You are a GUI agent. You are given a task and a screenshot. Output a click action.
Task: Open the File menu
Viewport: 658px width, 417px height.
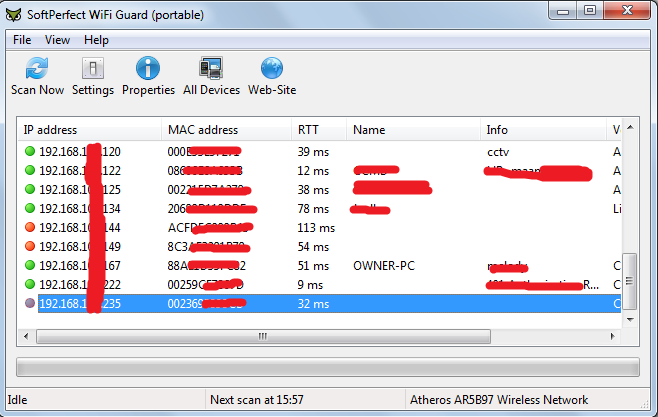coord(22,40)
